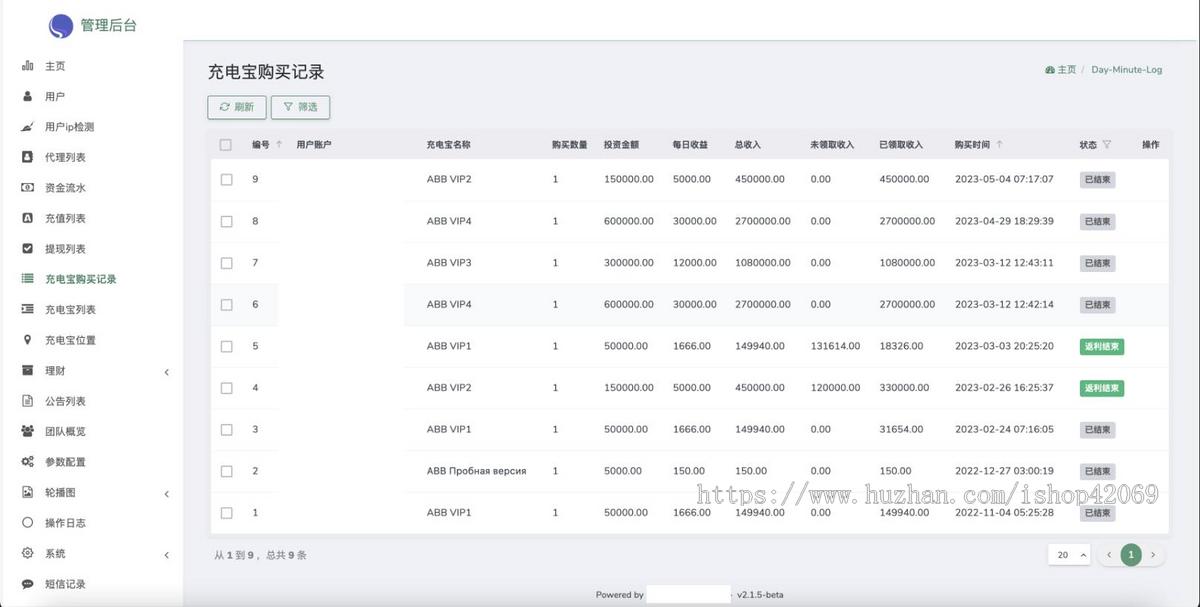Expand the 轮播图 submenu chevron
The height and width of the screenshot is (607, 1200).
pos(166,494)
